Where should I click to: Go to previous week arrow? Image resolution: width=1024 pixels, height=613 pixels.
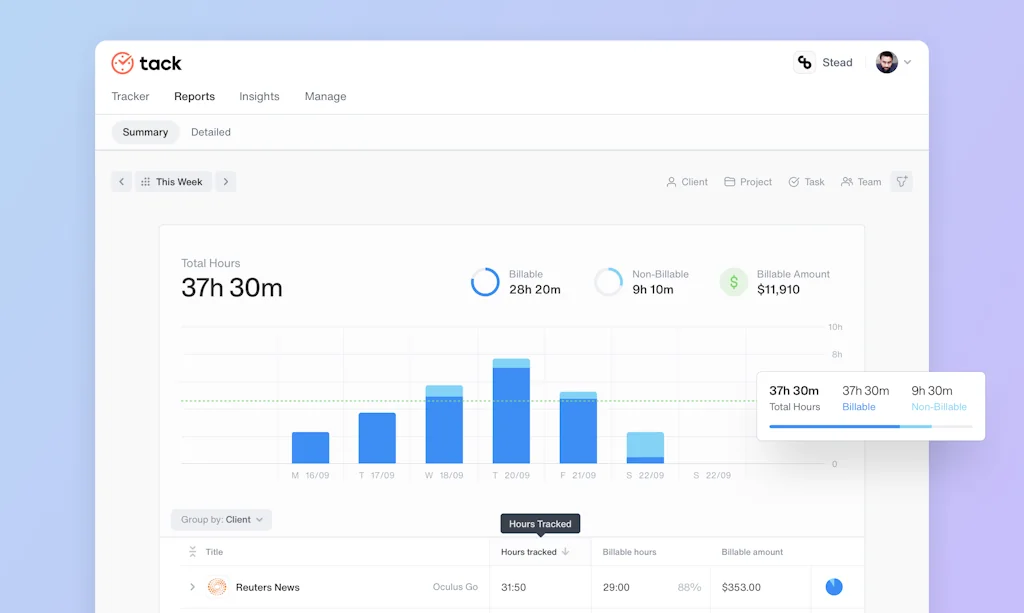121,181
